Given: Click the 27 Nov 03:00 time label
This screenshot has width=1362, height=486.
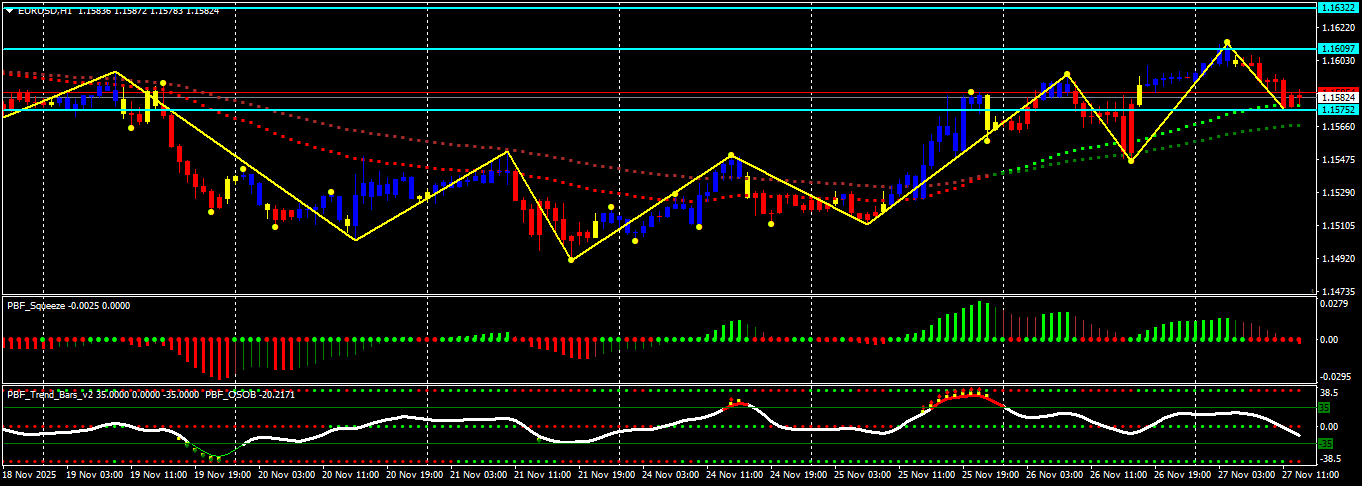Looking at the screenshot, I should [1249, 476].
